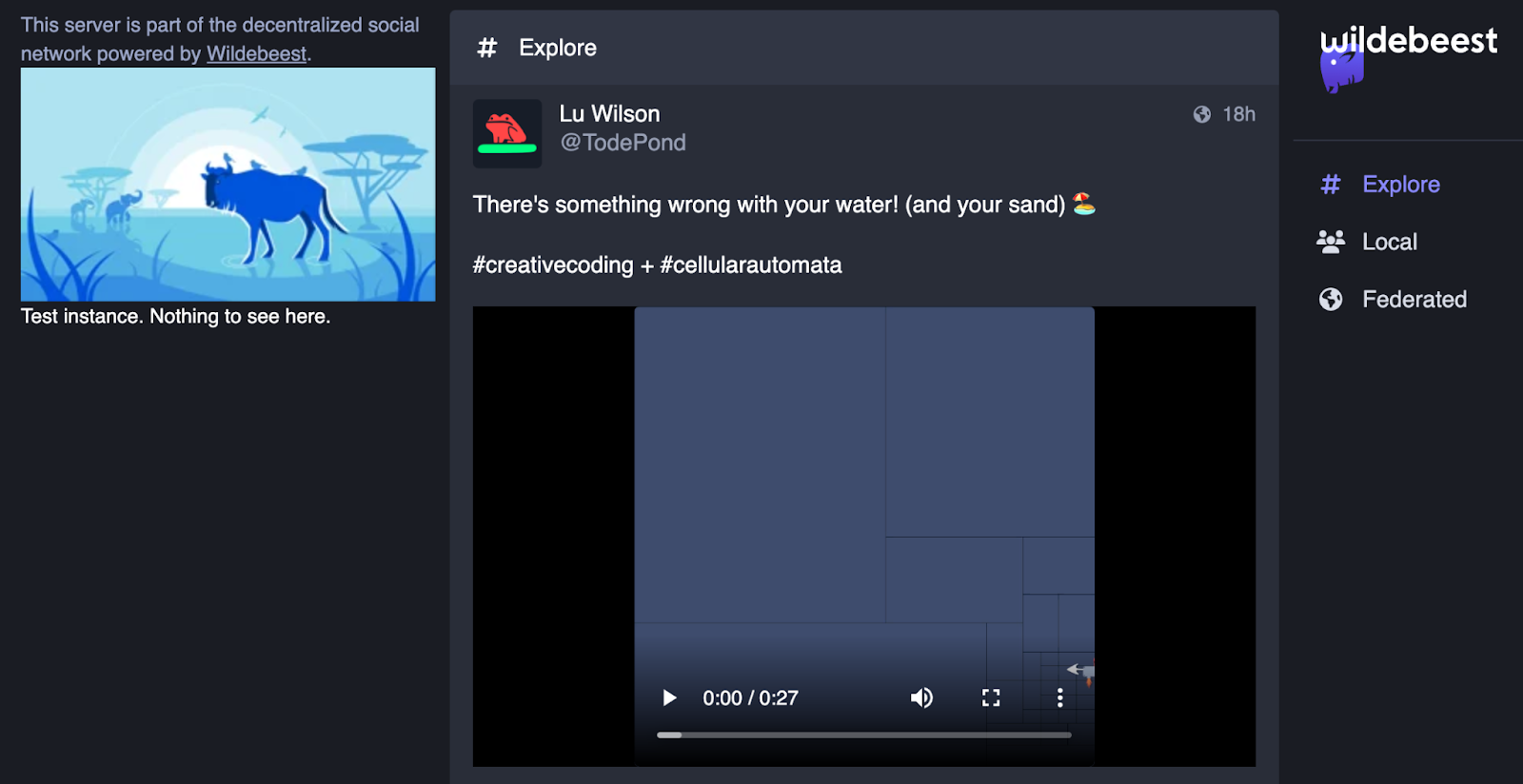Click the video progress bar
The height and width of the screenshot is (784, 1523).
[x=864, y=735]
